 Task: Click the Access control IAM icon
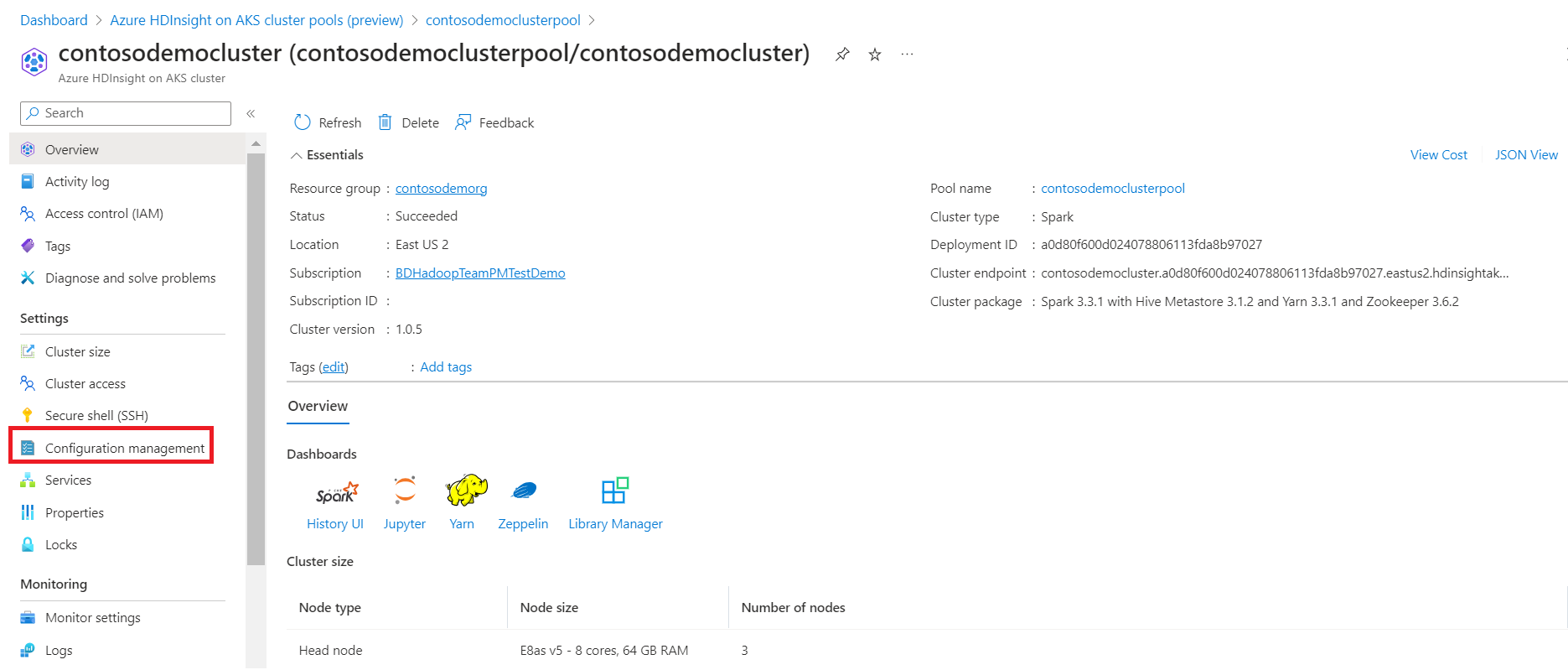[28, 214]
